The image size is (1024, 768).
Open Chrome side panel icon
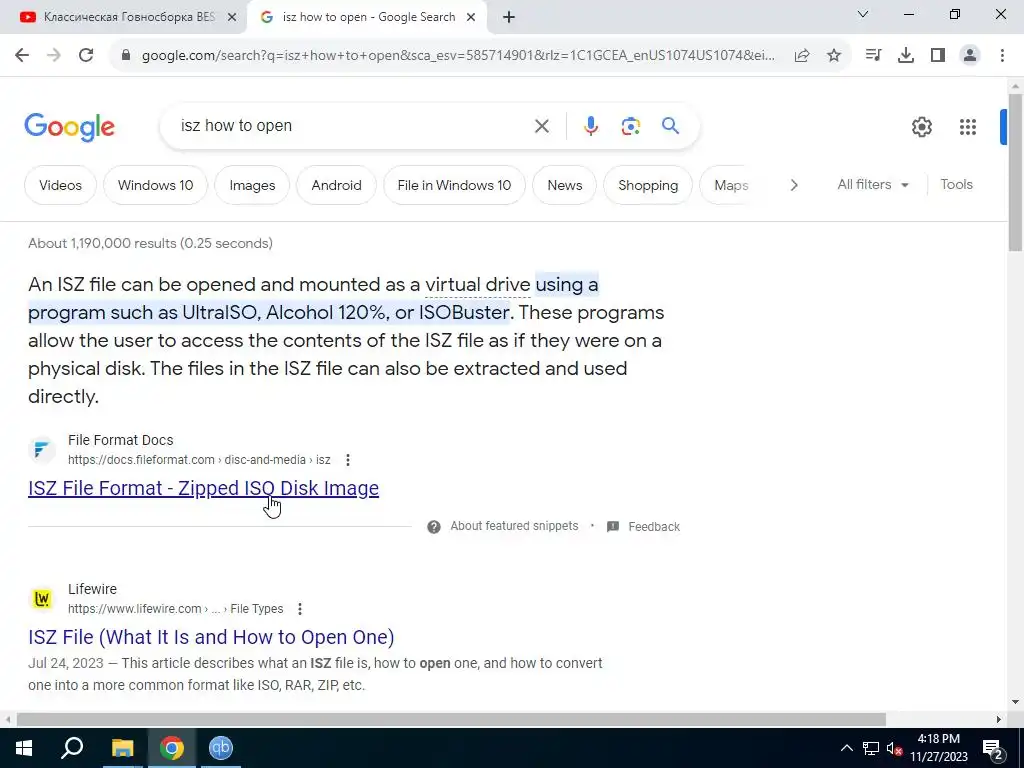pyautogui.click(x=938, y=56)
